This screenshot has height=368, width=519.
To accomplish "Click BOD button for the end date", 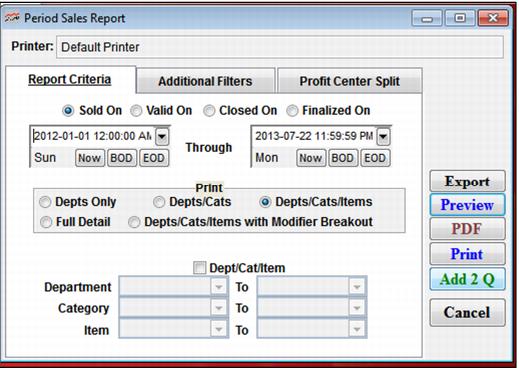I will 343,158.
